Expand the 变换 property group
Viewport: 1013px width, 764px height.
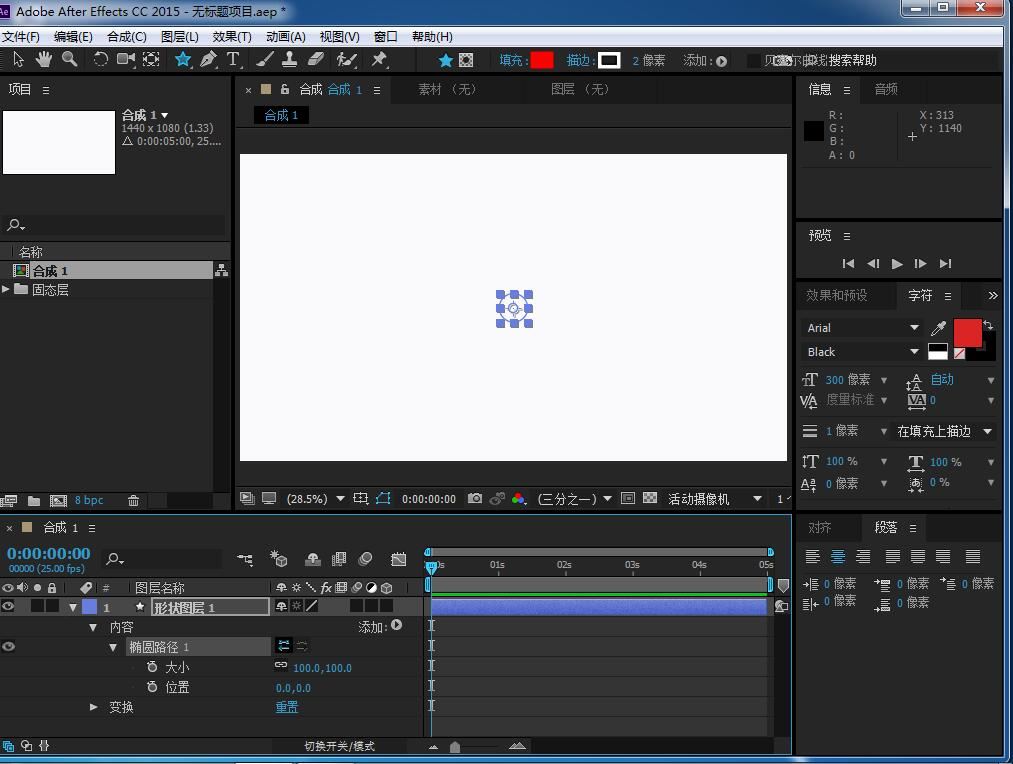click(x=94, y=707)
